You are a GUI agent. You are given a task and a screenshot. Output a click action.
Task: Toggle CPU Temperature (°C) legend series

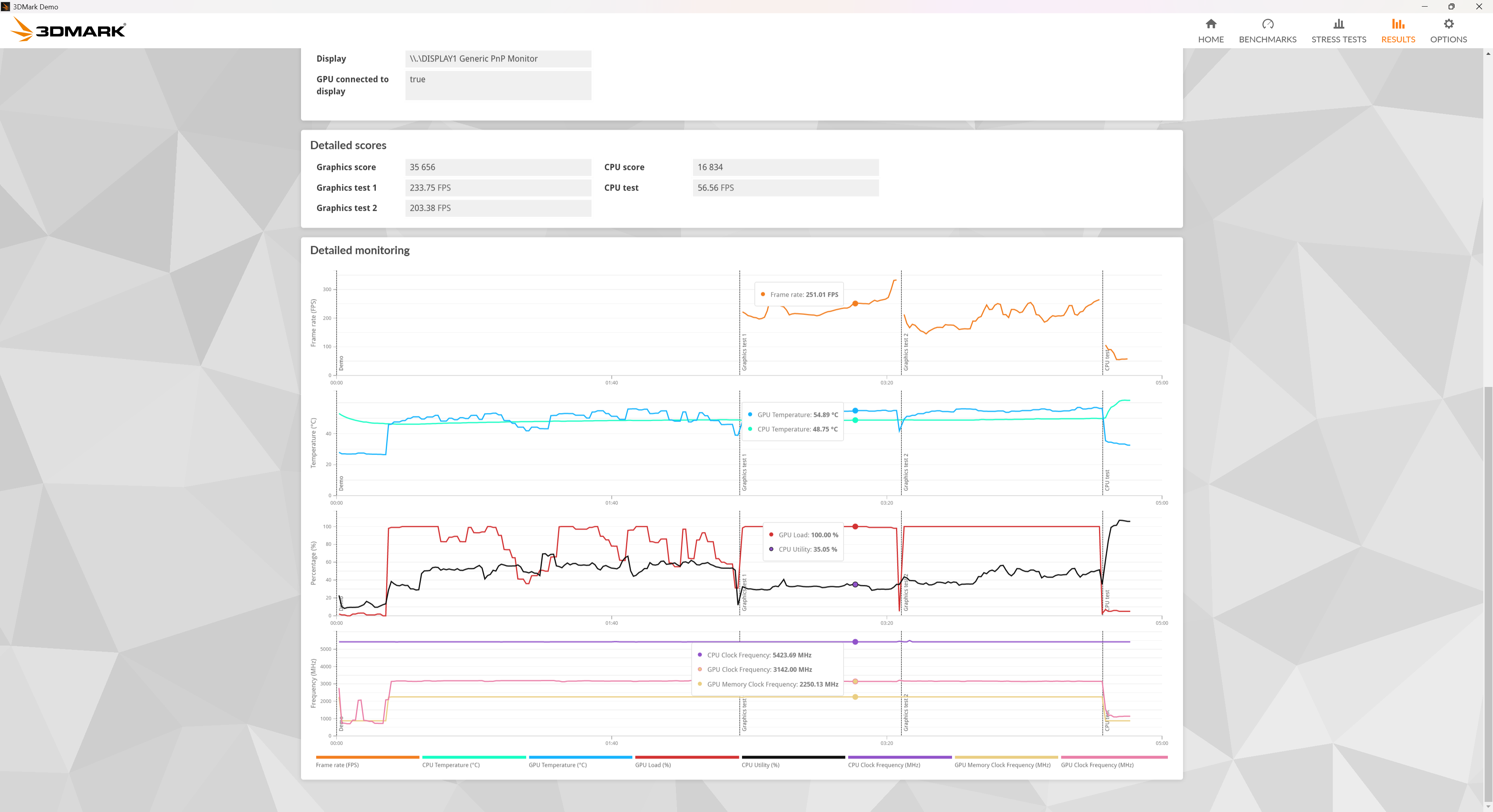451,765
